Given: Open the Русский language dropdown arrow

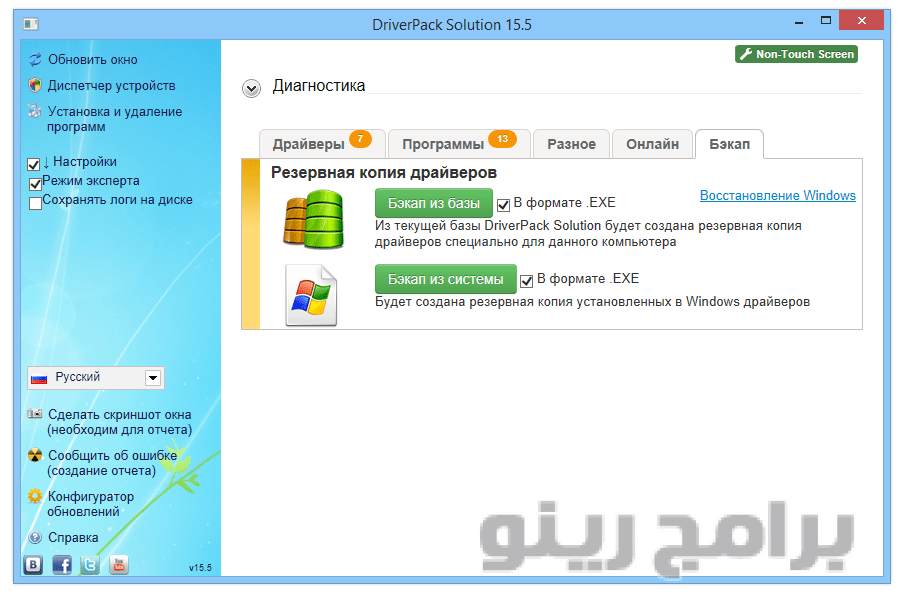Looking at the screenshot, I should (x=153, y=378).
